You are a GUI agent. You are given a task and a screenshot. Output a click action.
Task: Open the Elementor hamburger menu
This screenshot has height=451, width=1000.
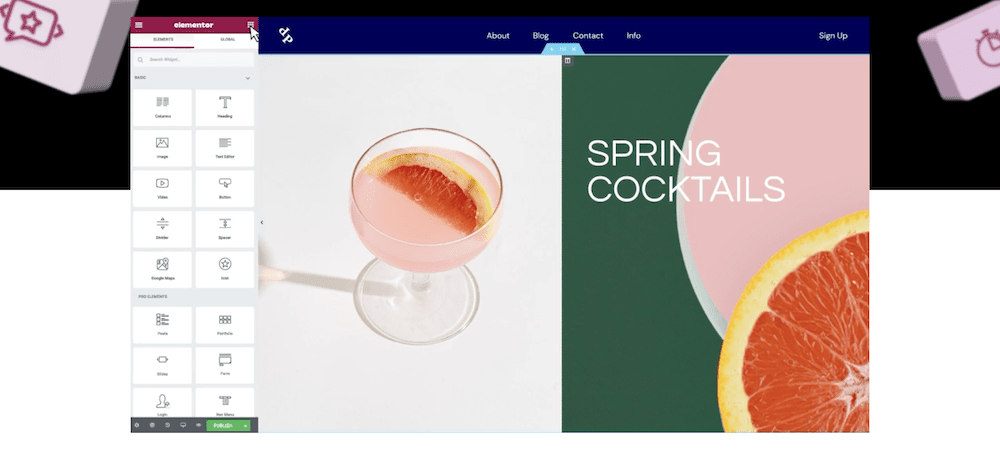tap(138, 25)
